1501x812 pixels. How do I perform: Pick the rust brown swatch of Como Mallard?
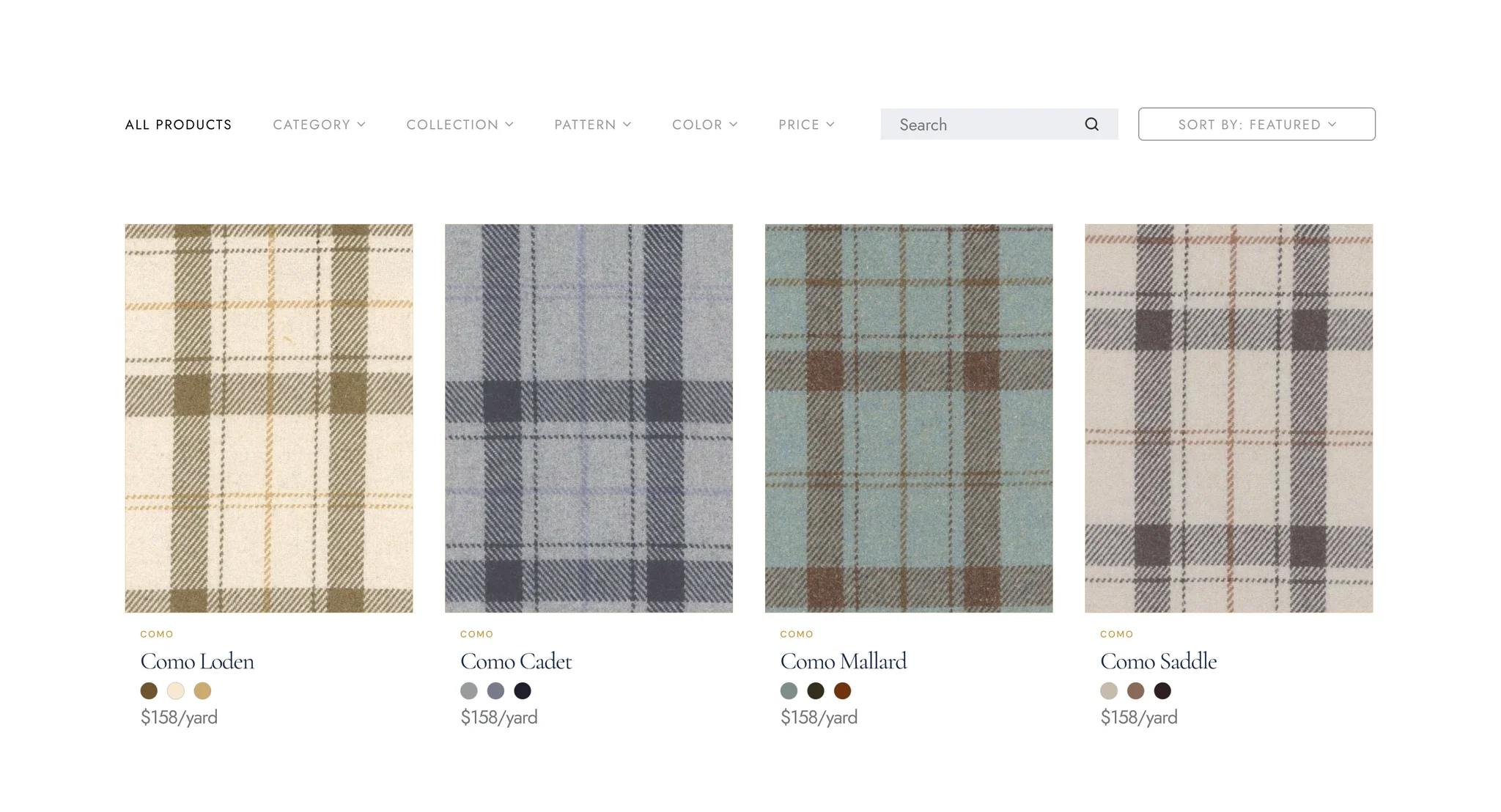(x=843, y=690)
